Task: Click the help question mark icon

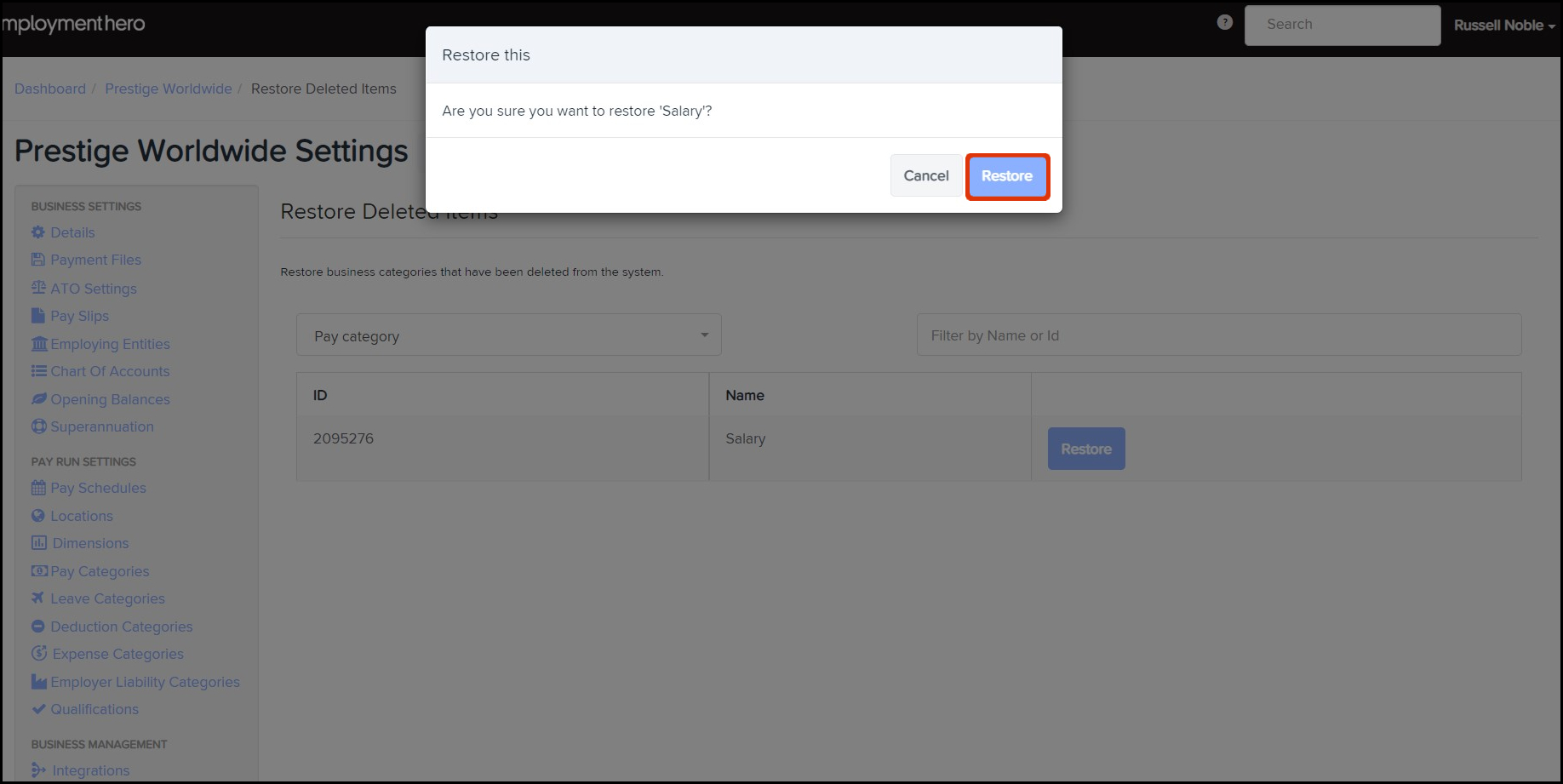Action: click(x=1224, y=21)
